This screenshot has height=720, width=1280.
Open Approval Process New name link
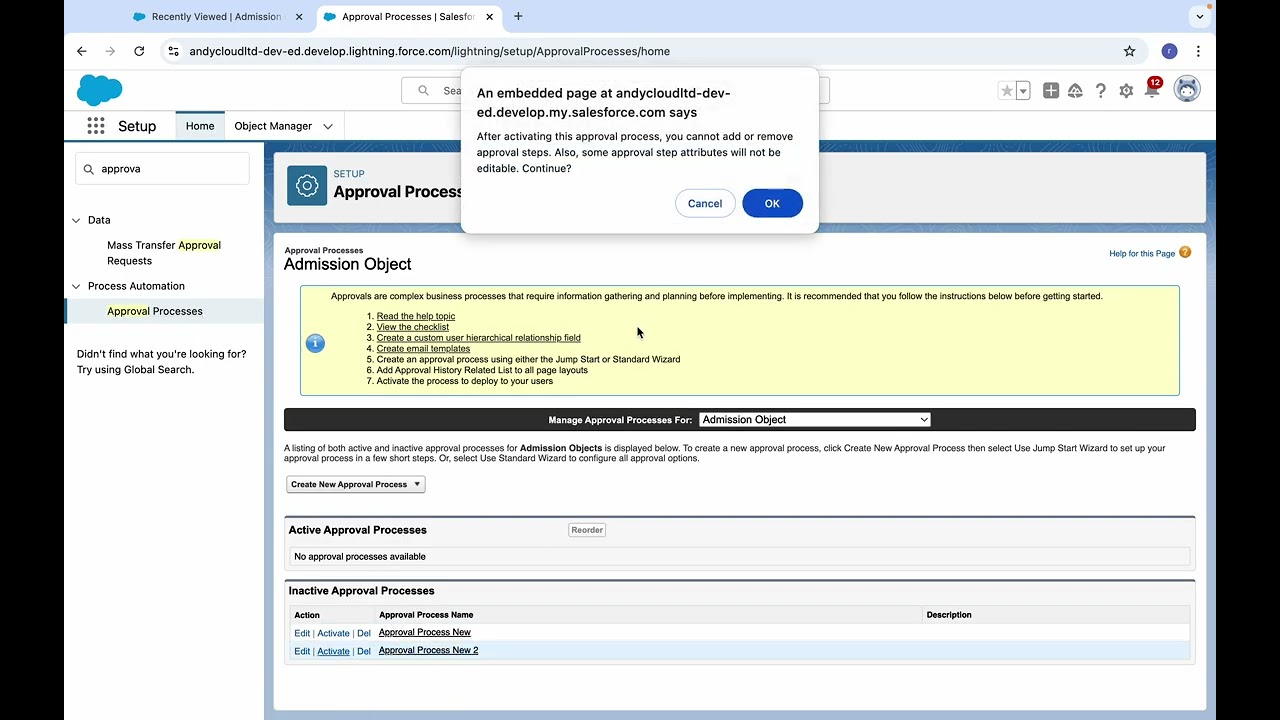coord(425,632)
